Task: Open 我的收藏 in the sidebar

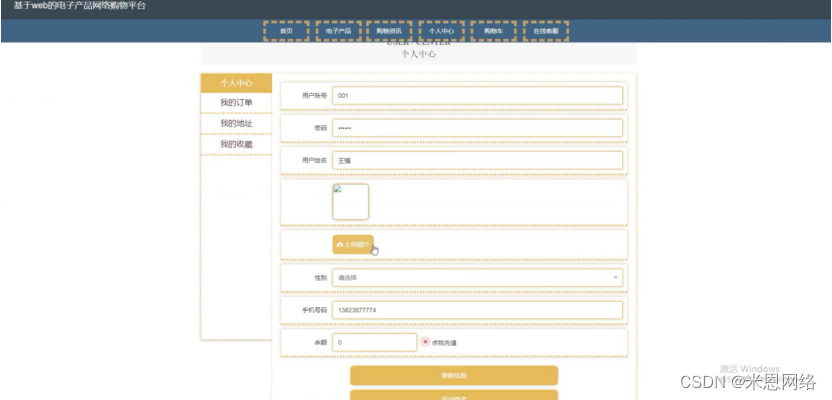Action: point(236,144)
